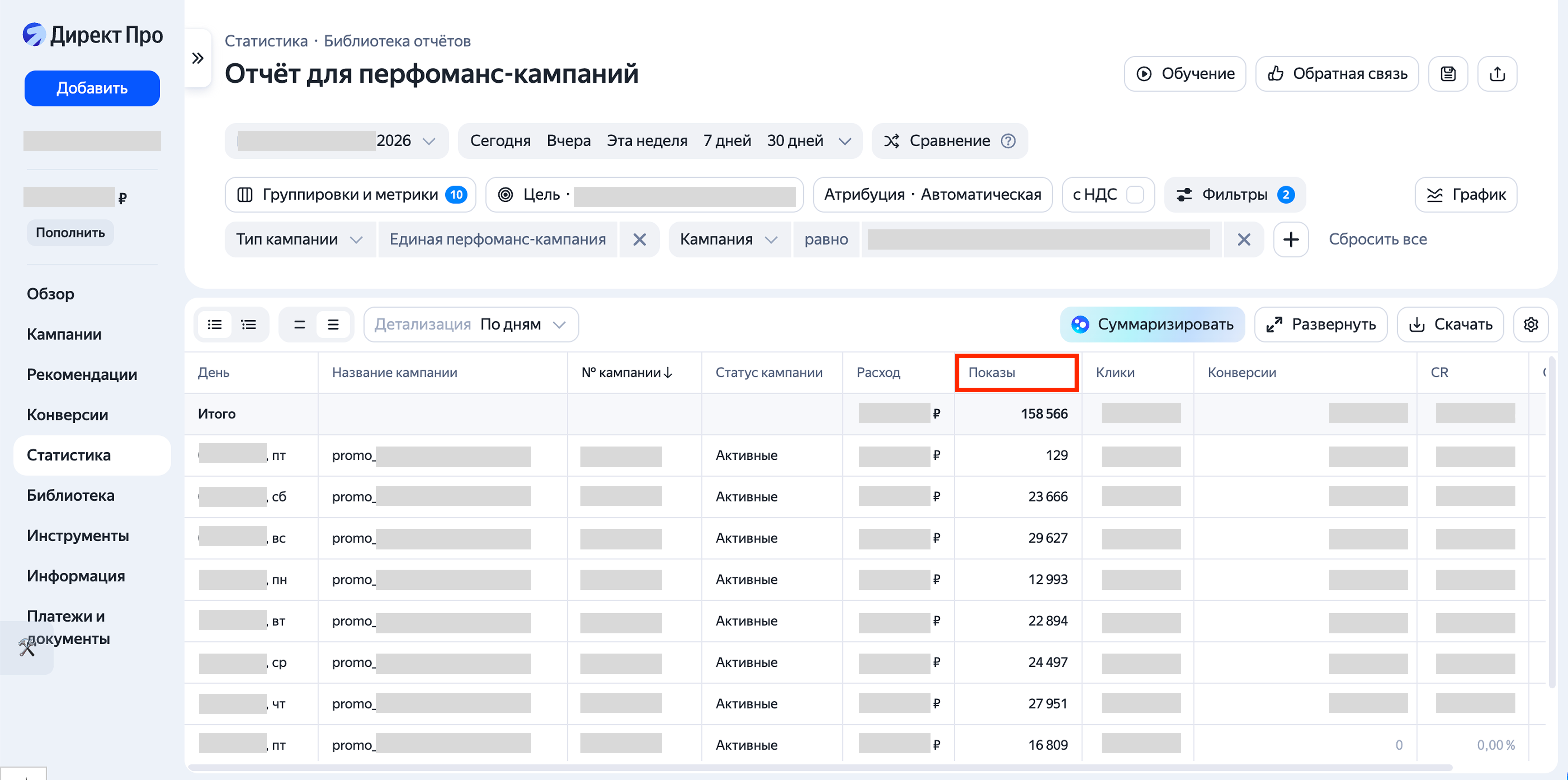Open Платежи и документы in the sidebar
This screenshot has width=1568, height=780.
tap(68, 628)
